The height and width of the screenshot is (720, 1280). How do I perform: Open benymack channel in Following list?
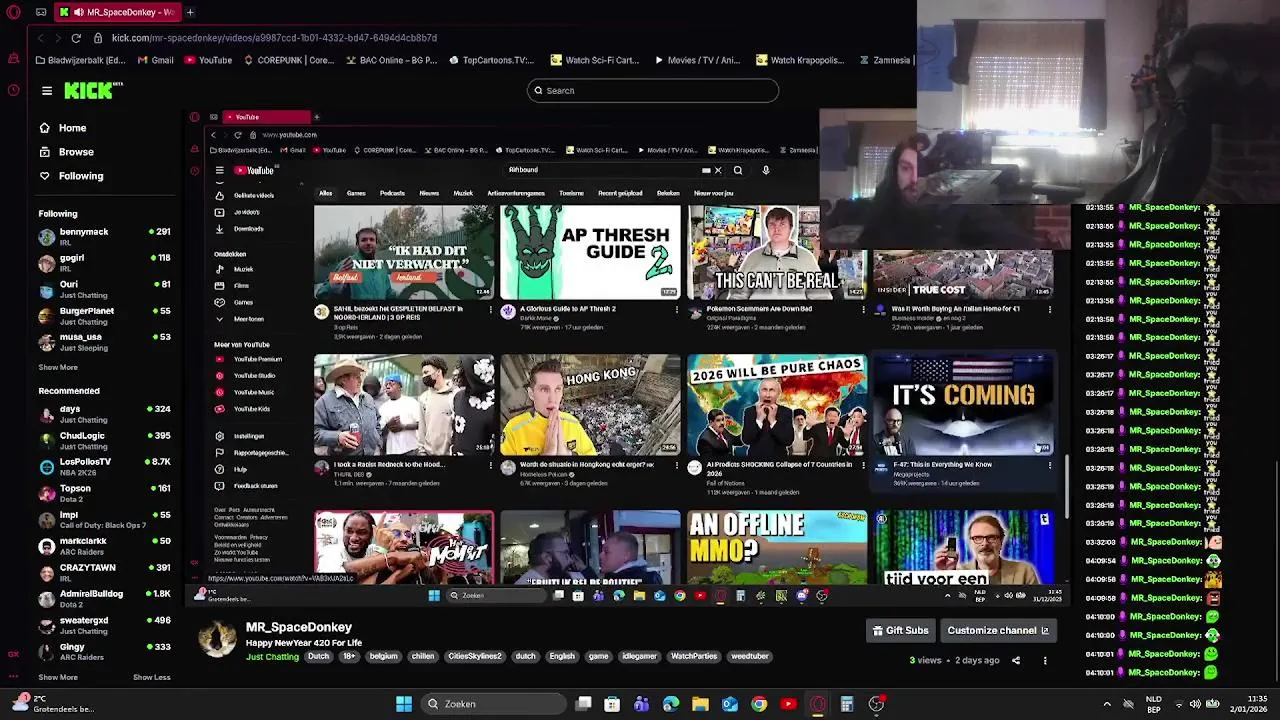point(104,236)
